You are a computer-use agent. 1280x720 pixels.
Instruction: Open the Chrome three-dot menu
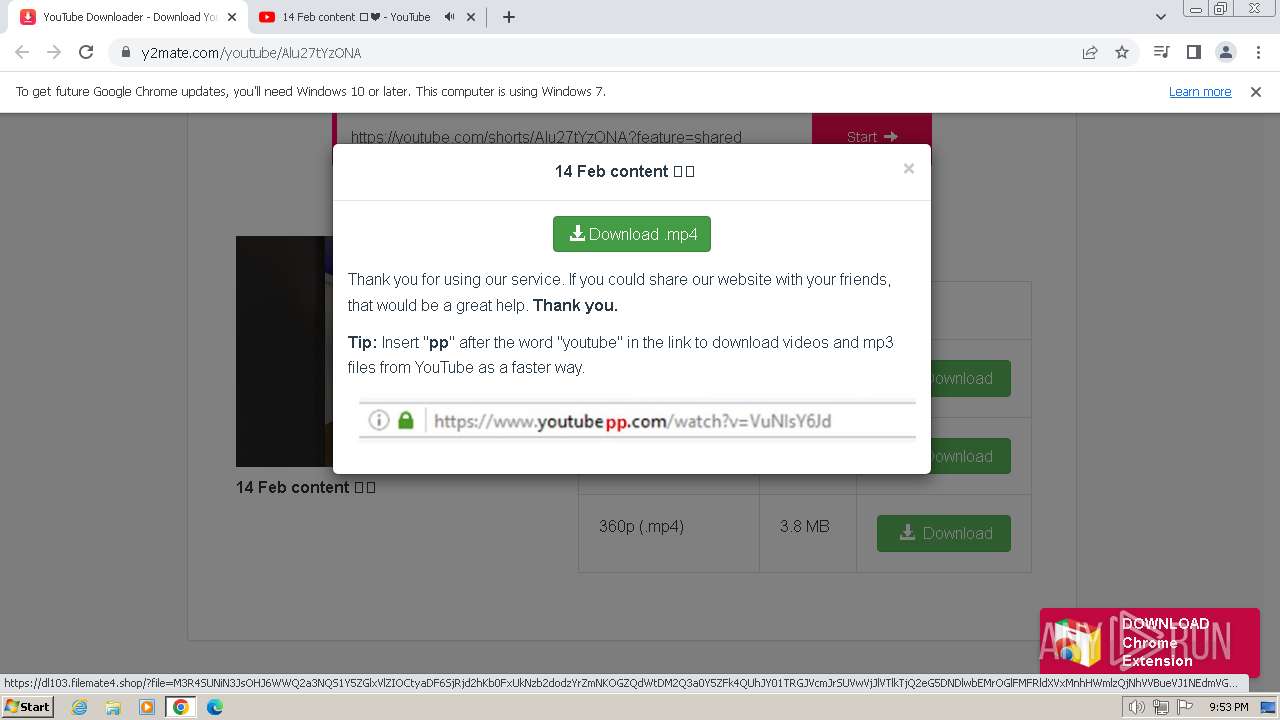point(1257,52)
